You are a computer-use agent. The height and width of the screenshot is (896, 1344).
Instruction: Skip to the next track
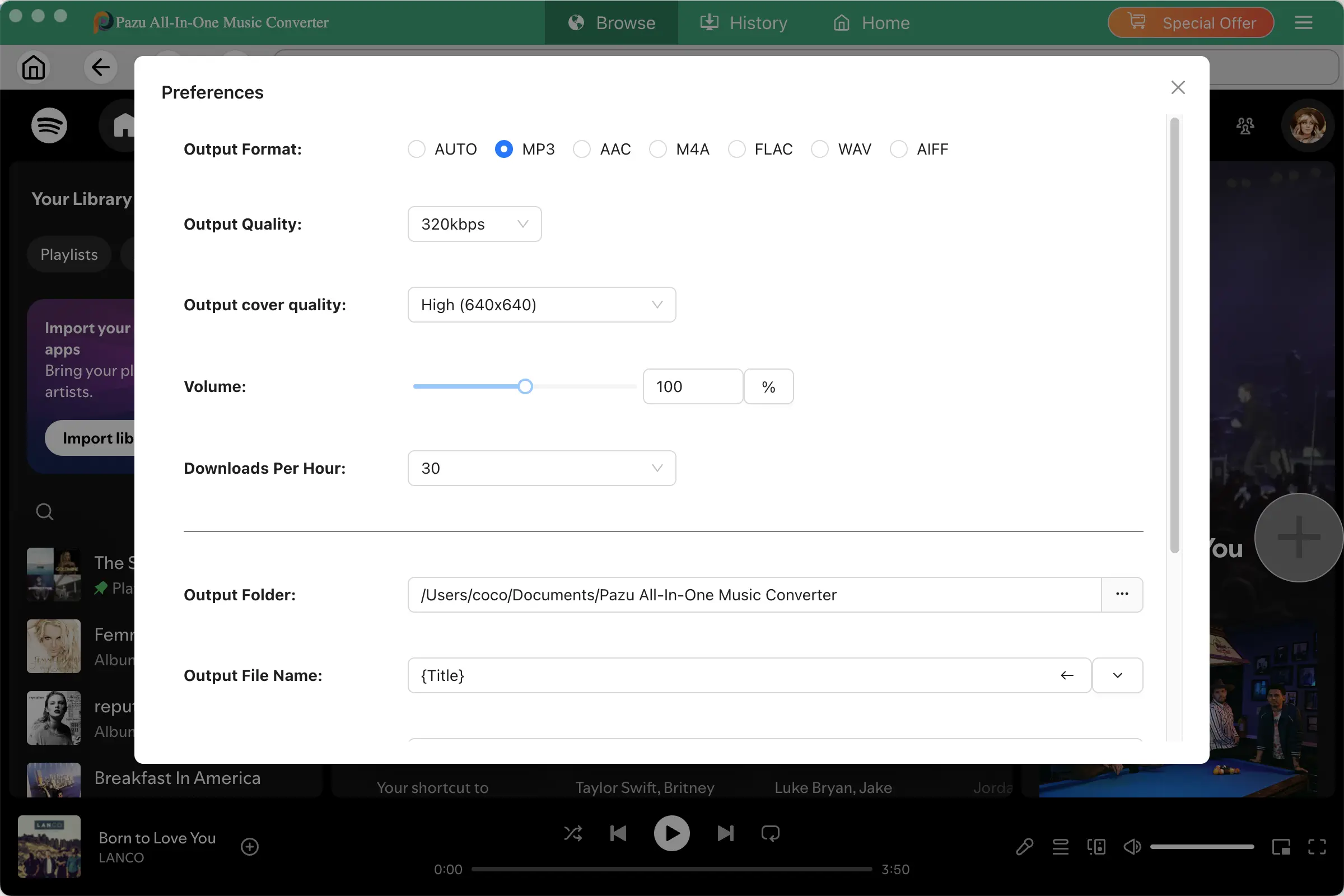[725, 833]
